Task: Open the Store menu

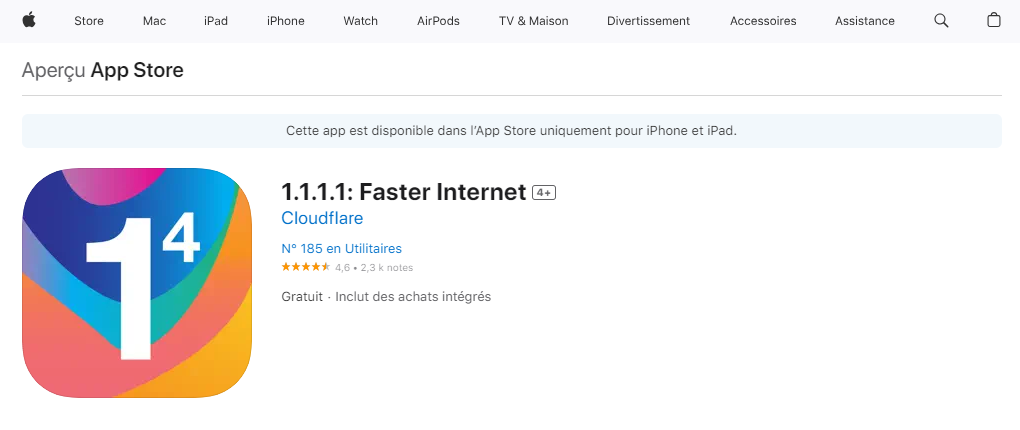Action: click(x=89, y=21)
